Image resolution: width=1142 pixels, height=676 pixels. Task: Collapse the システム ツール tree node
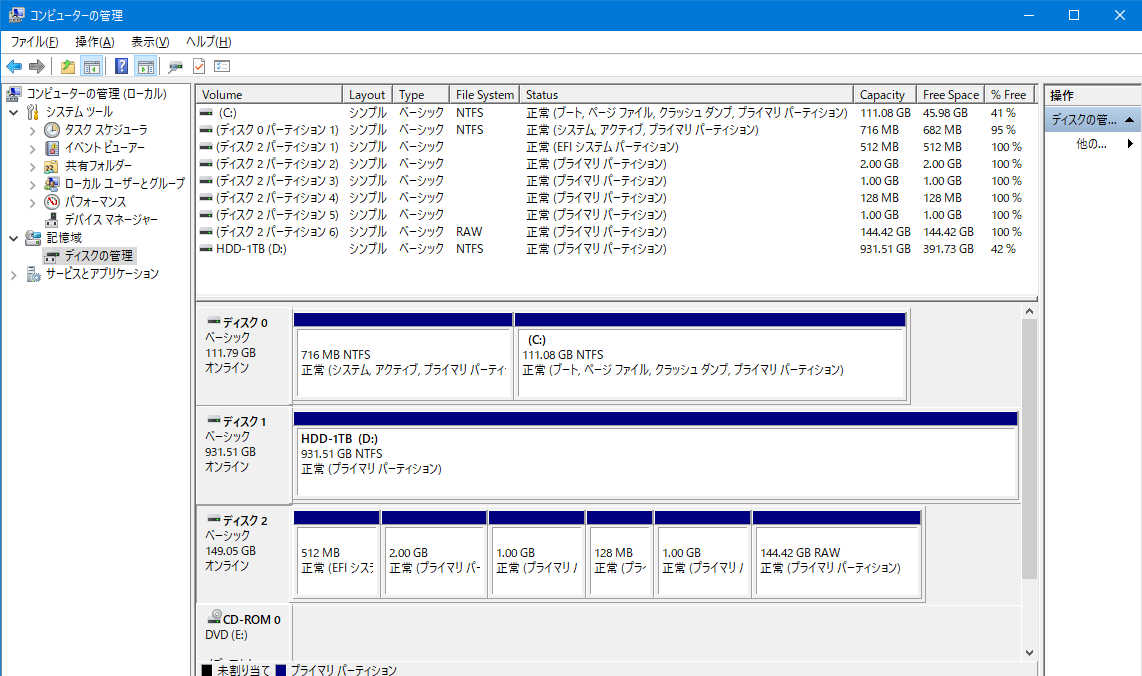pos(14,112)
